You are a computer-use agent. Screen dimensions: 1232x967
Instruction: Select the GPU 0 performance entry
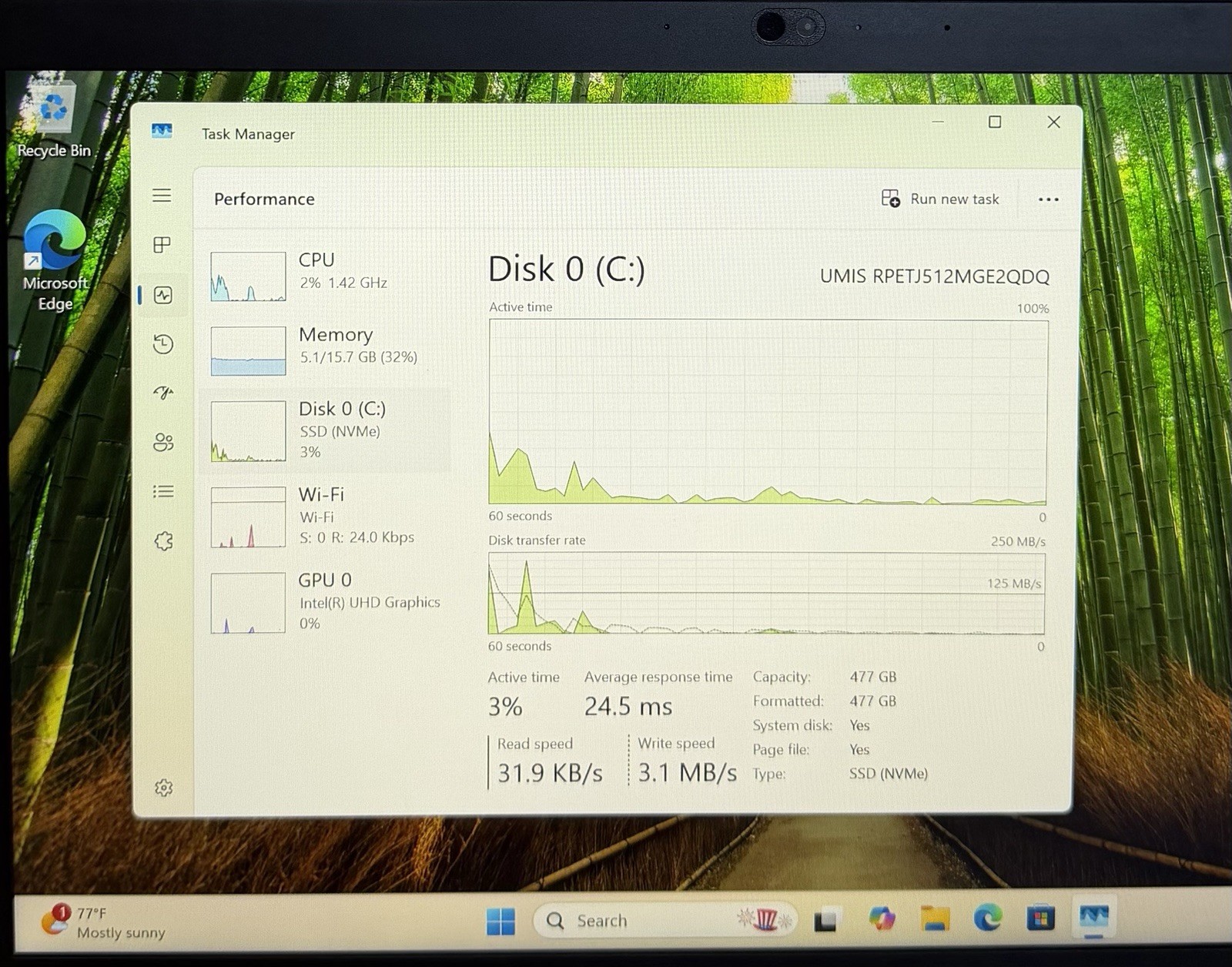(326, 602)
